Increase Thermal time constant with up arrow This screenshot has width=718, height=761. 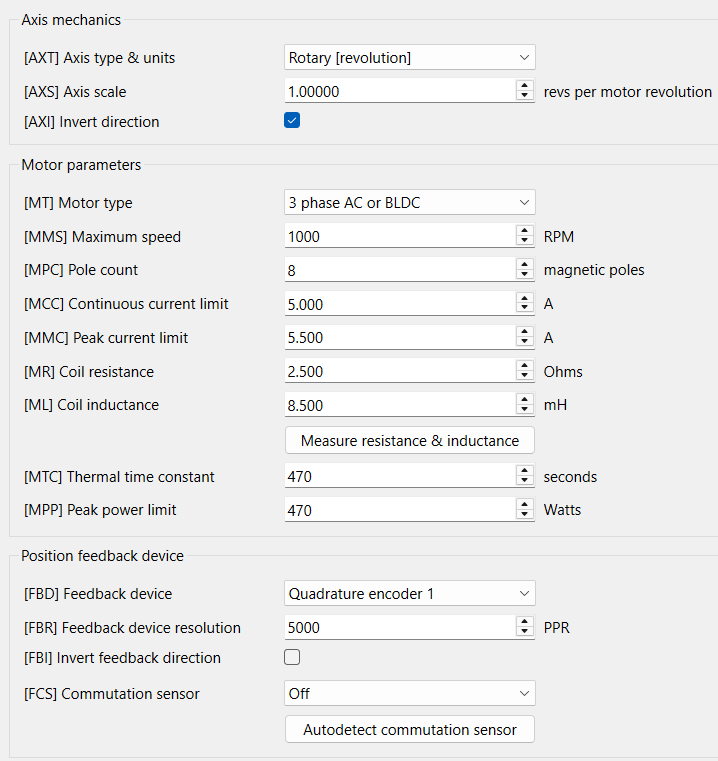[525, 471]
